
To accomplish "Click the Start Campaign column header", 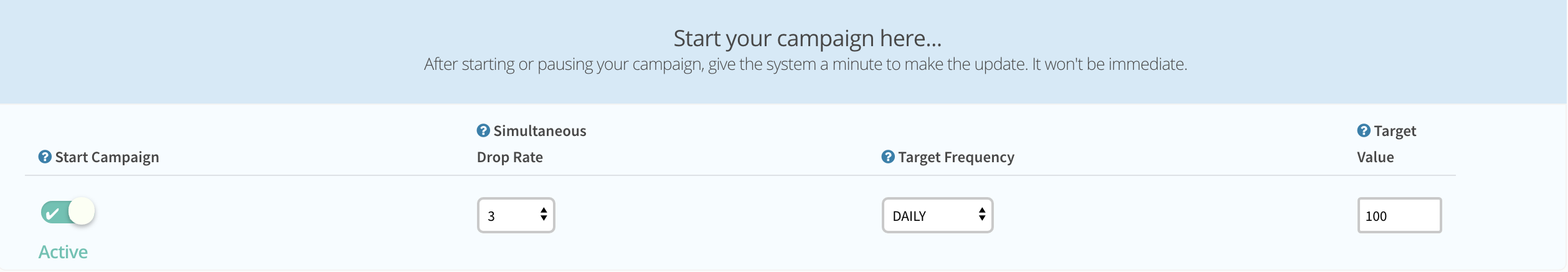I will tap(107, 157).
